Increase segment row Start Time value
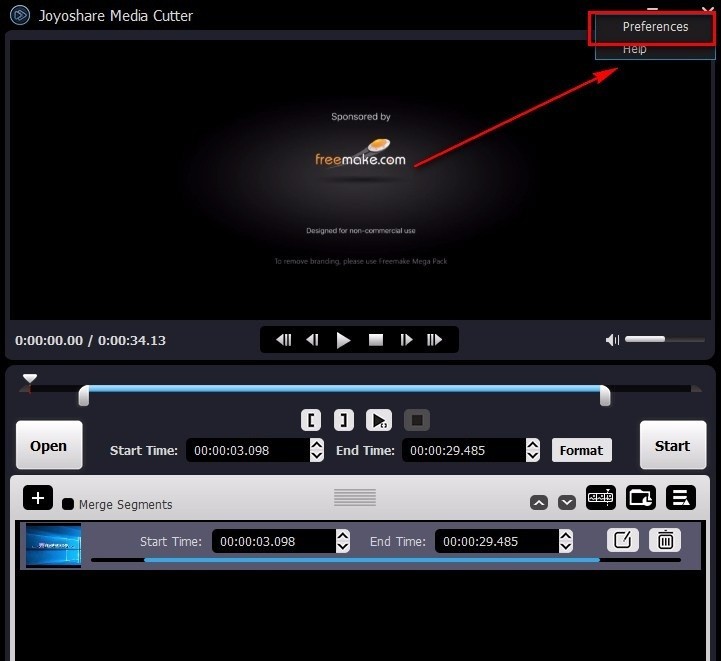This screenshot has width=721, height=661. click(343, 536)
